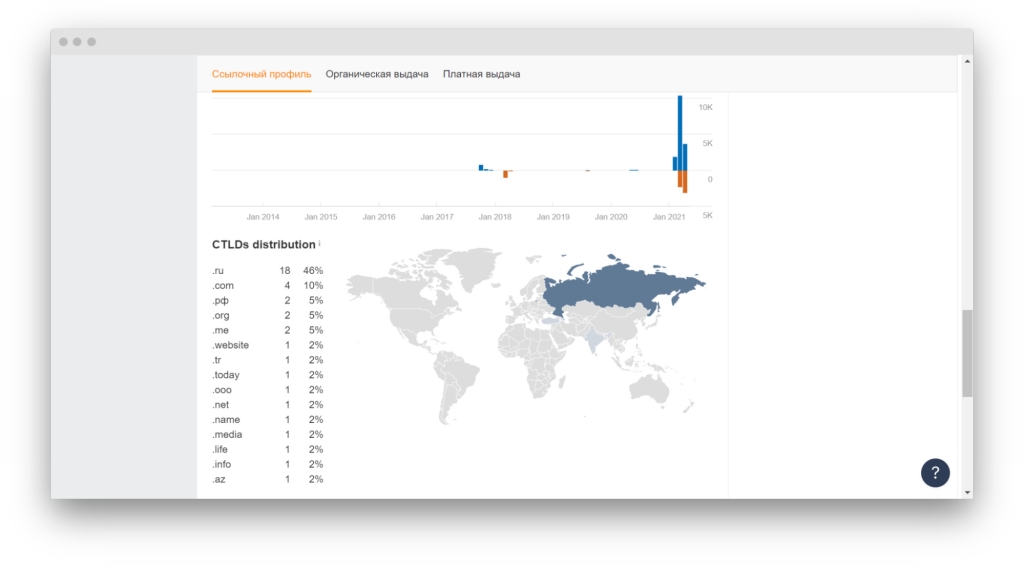The width and height of the screenshot is (1024, 571).
Task: Click the scrollbar down arrow
Action: [966, 492]
